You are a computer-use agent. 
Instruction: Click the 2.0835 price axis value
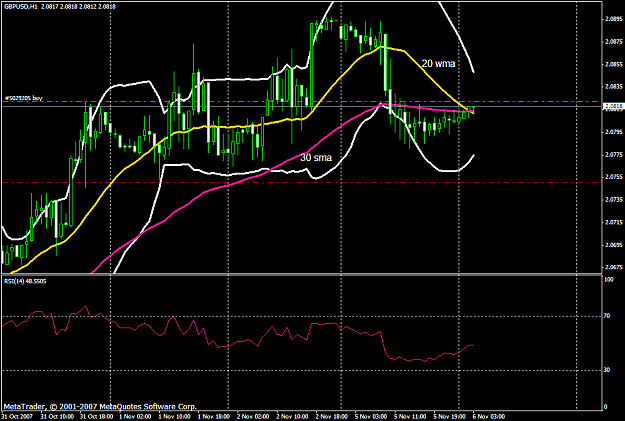coord(613,87)
